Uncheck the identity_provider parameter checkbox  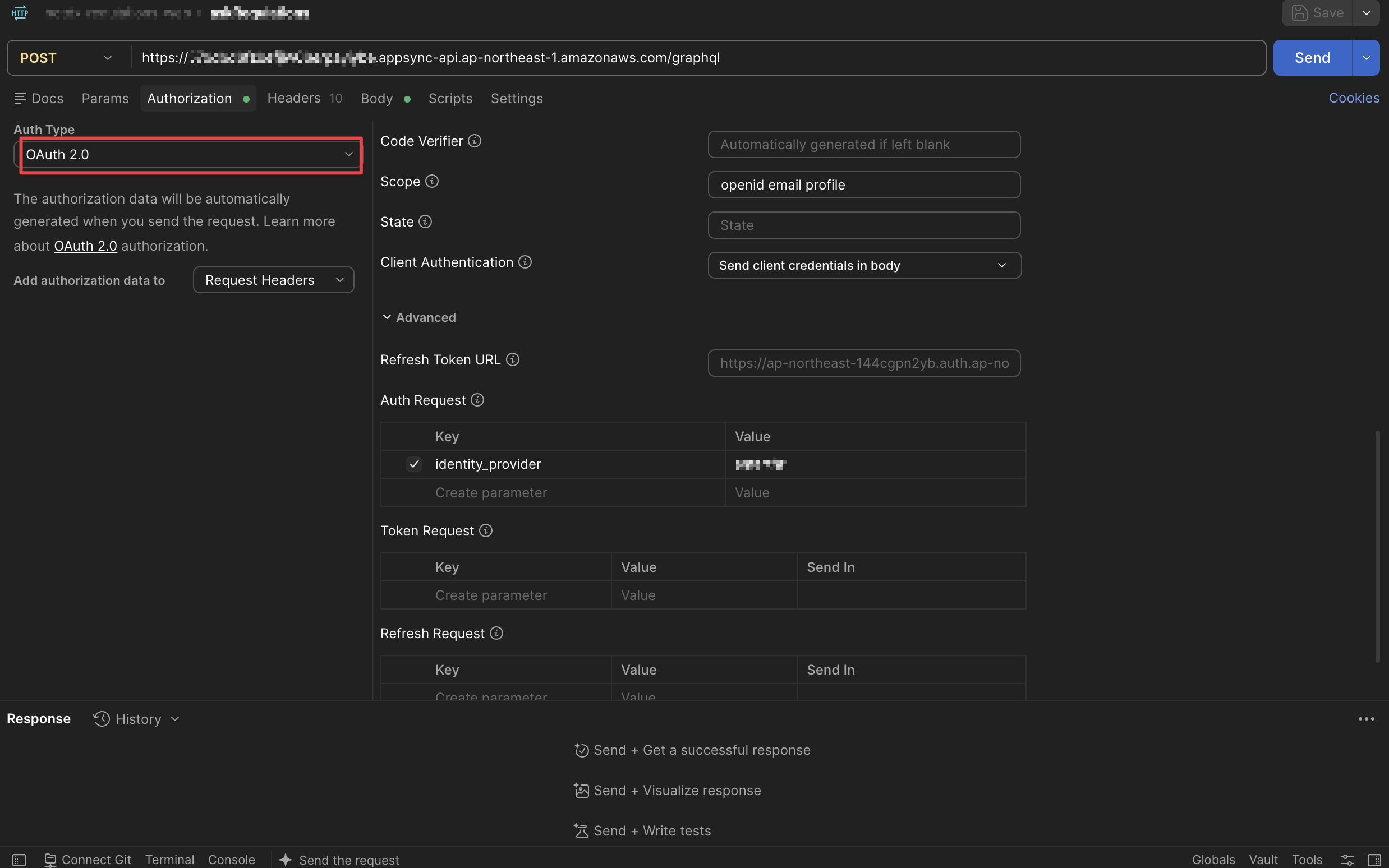tap(414, 464)
